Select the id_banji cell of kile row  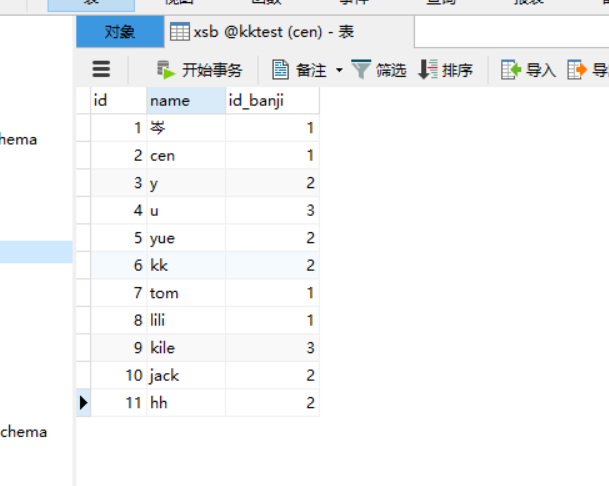[x=272, y=348]
